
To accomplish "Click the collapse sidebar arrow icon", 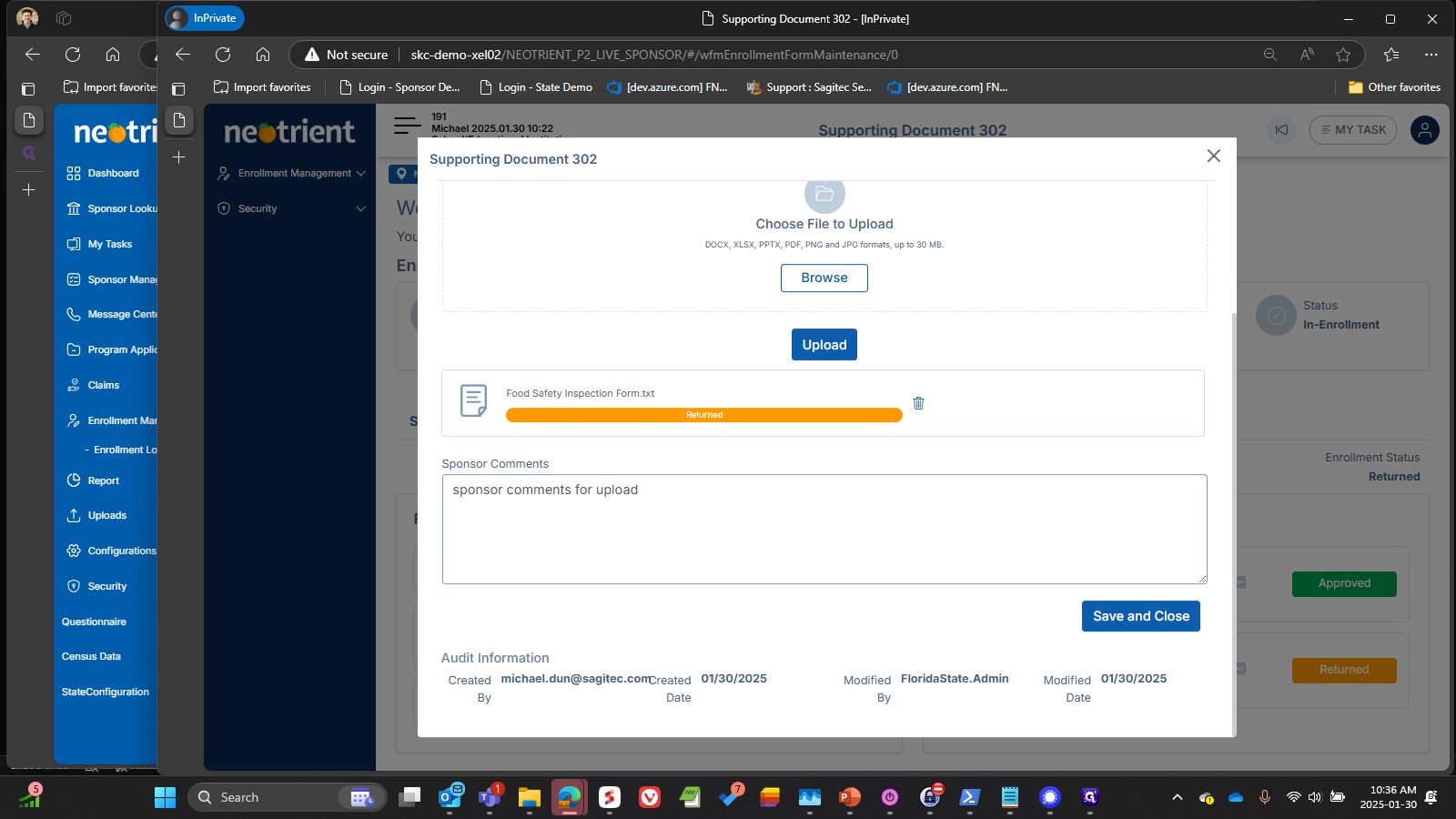I will coord(1281,130).
